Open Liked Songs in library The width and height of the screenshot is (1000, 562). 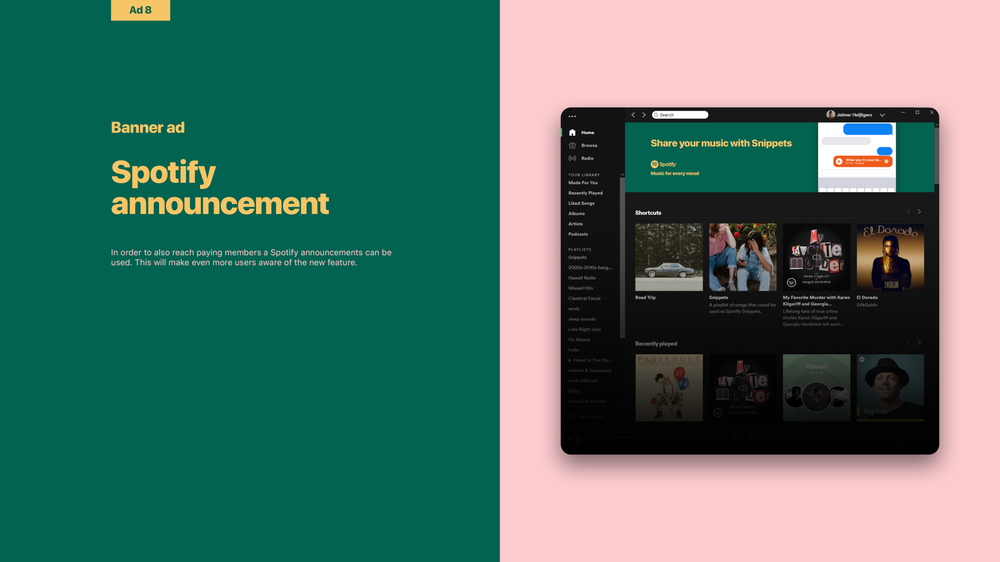pos(581,203)
